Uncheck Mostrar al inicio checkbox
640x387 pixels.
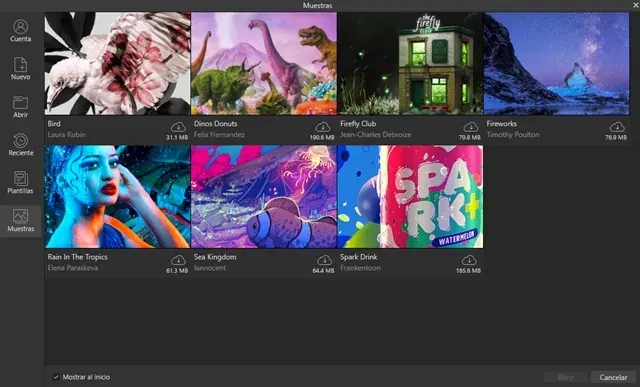pos(56,377)
